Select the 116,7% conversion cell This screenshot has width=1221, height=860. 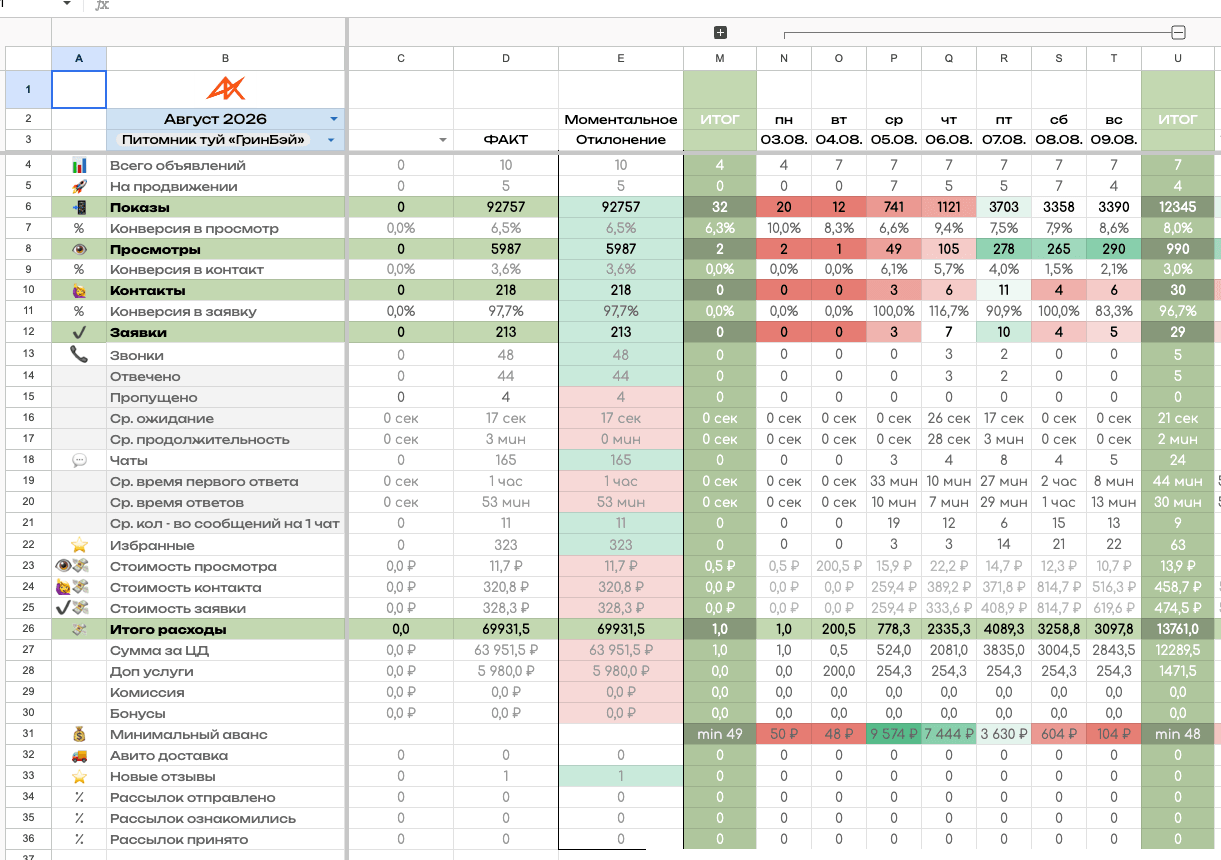click(x=949, y=311)
